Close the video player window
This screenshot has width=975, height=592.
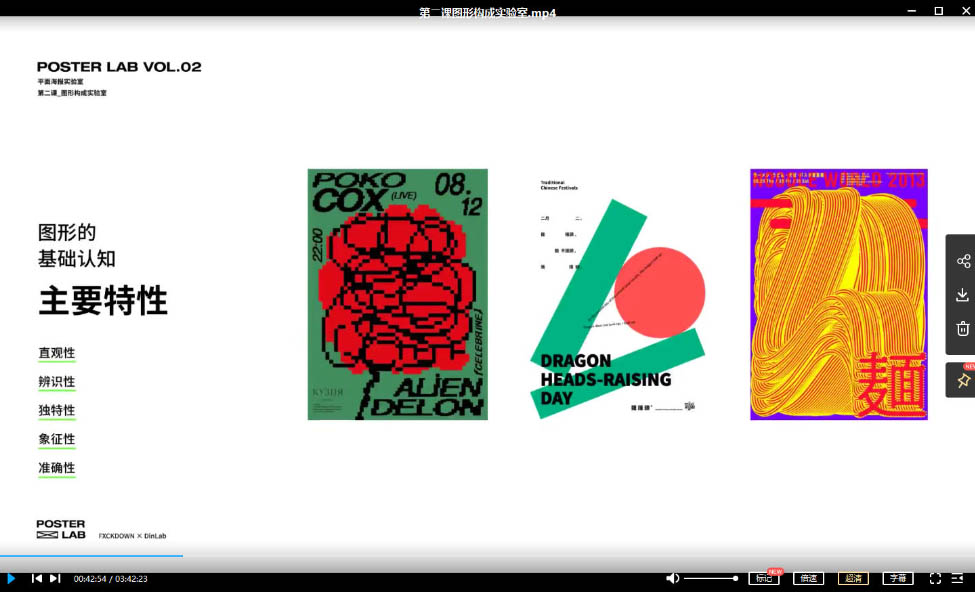966,11
